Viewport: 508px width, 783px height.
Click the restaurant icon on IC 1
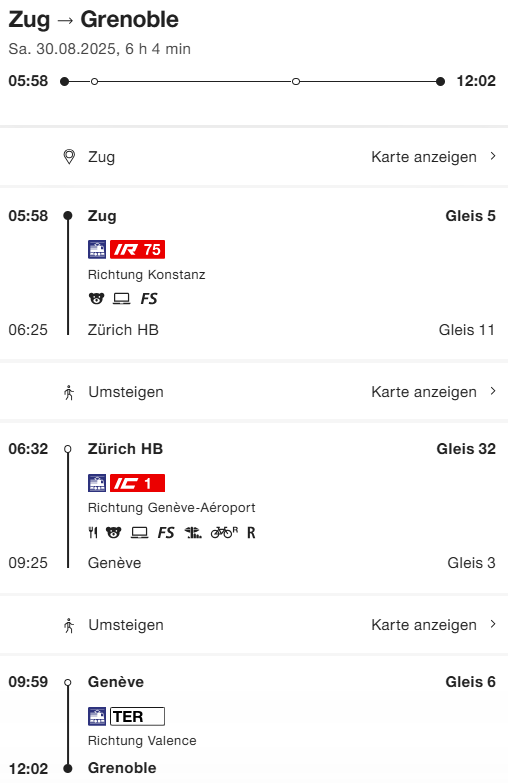pyautogui.click(x=93, y=533)
